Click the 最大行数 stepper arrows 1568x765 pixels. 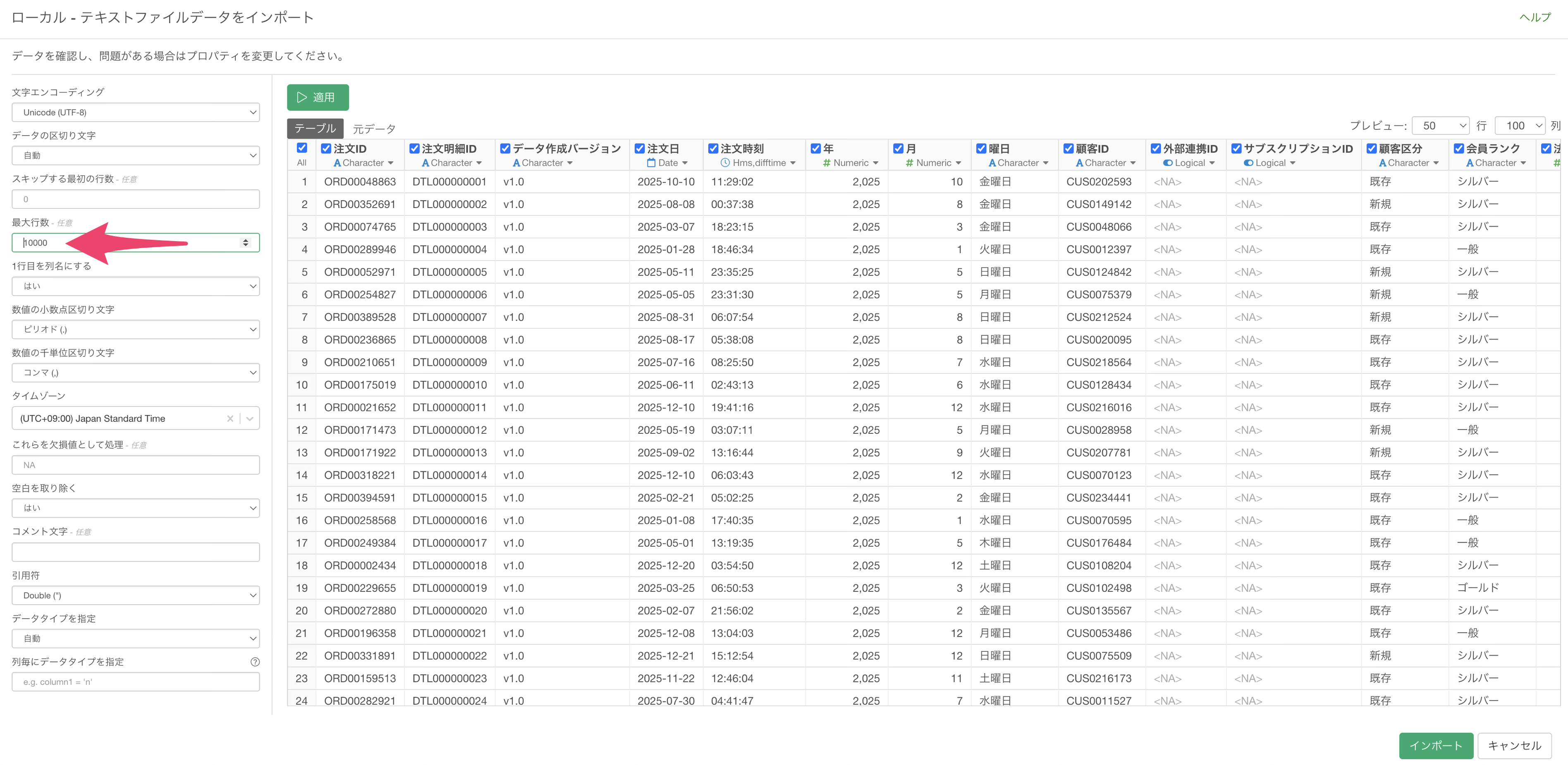pos(245,243)
